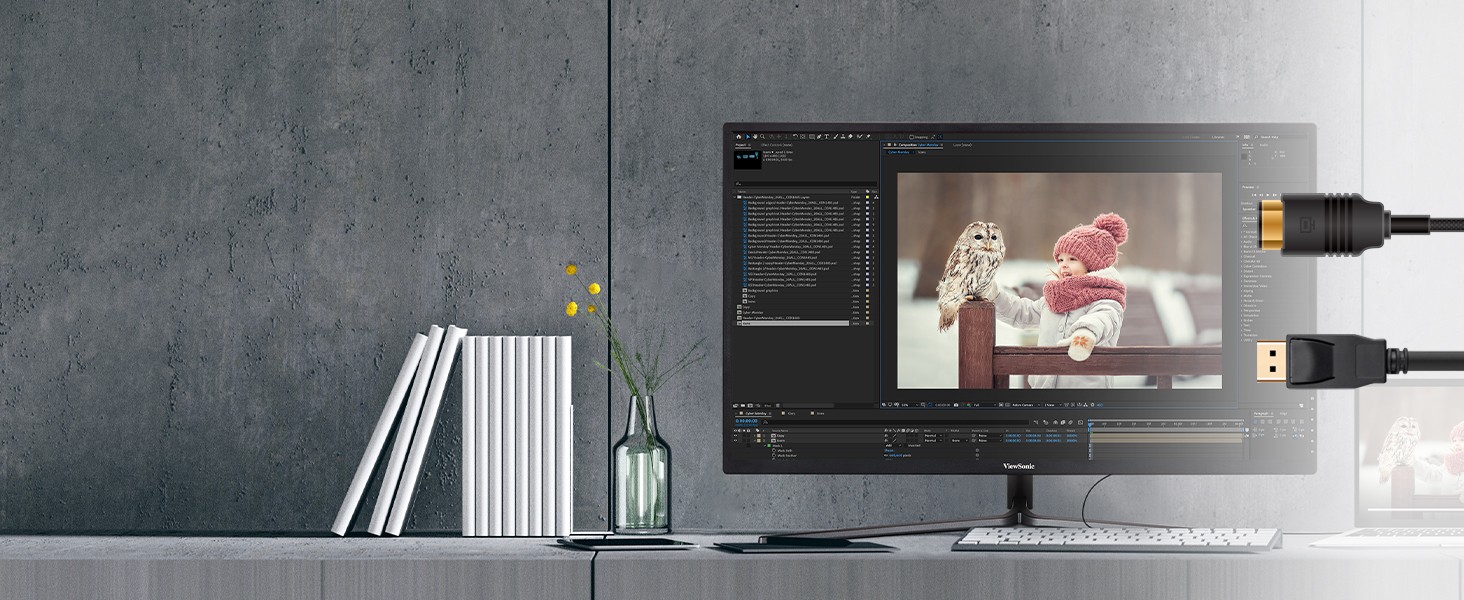Select the Selection arrow tool
Image resolution: width=1464 pixels, height=600 pixels.
pyautogui.click(x=747, y=136)
